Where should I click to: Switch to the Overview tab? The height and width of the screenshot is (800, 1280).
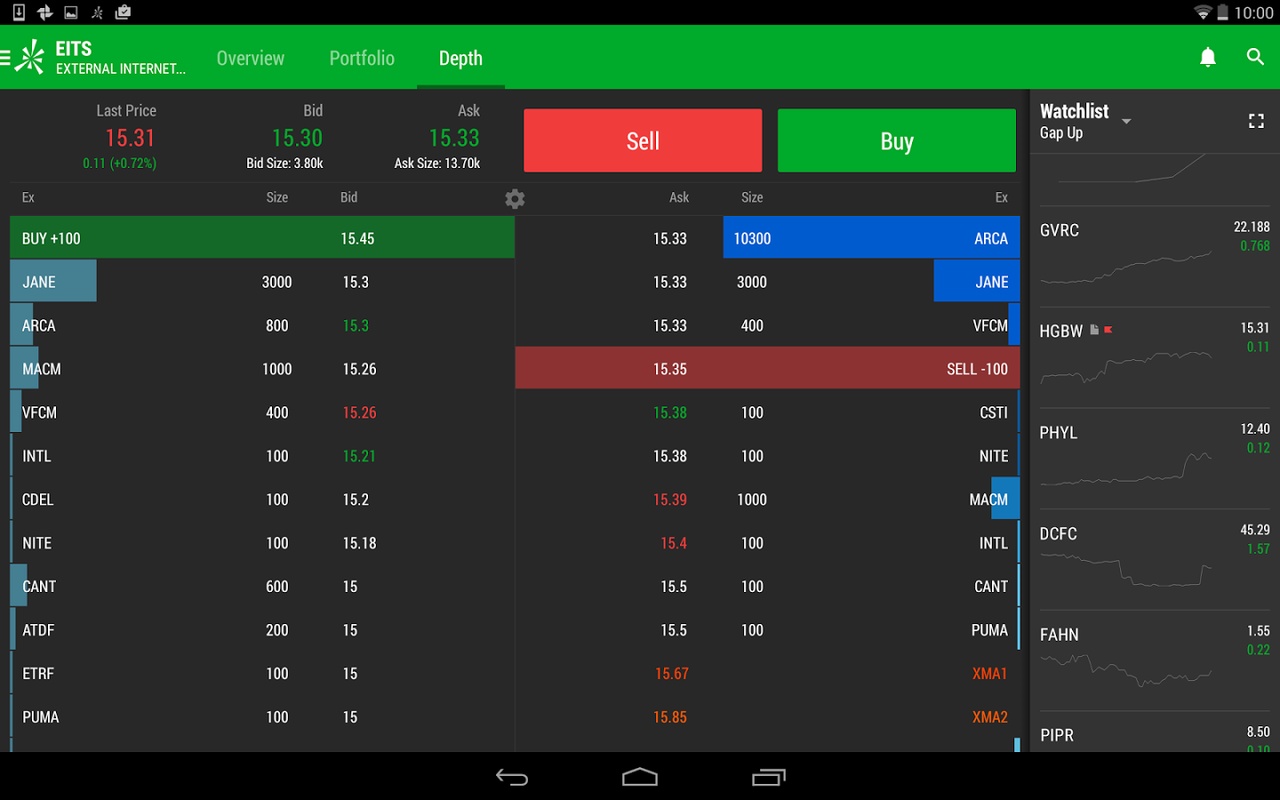(x=250, y=58)
